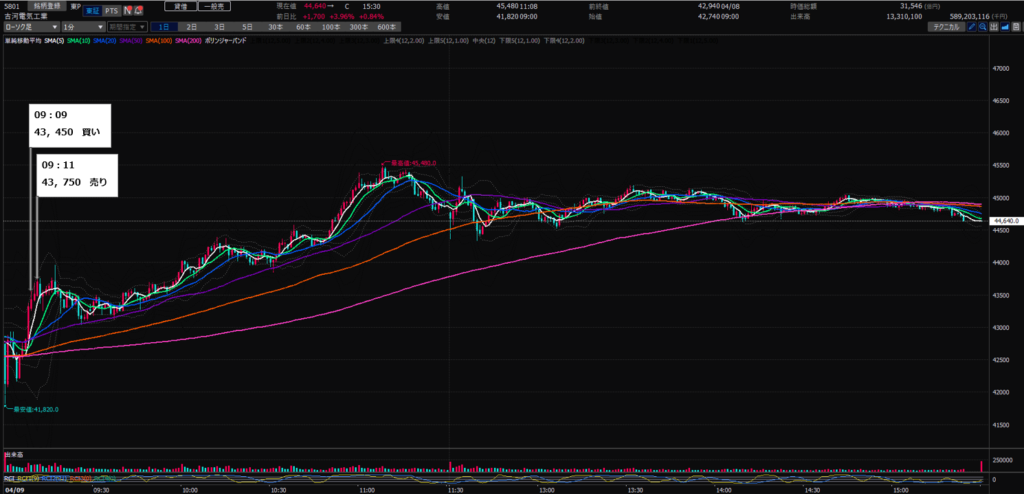Click the red N news icon

[x=127, y=10]
